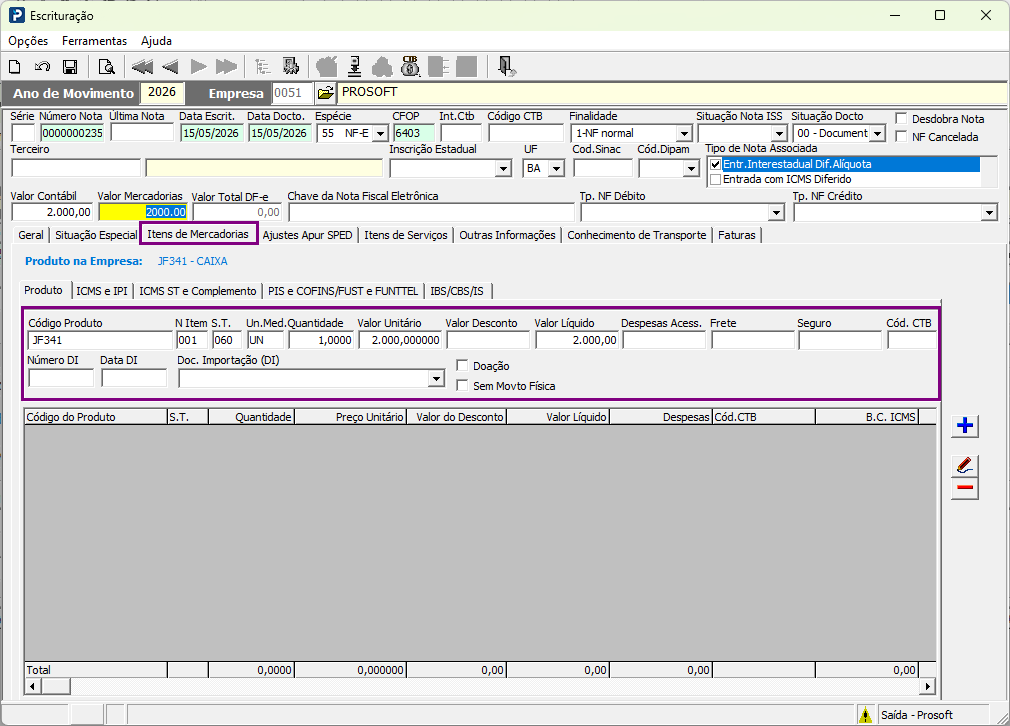Switch to the Situação Especial tab
The height and width of the screenshot is (726, 1010).
tap(96, 235)
